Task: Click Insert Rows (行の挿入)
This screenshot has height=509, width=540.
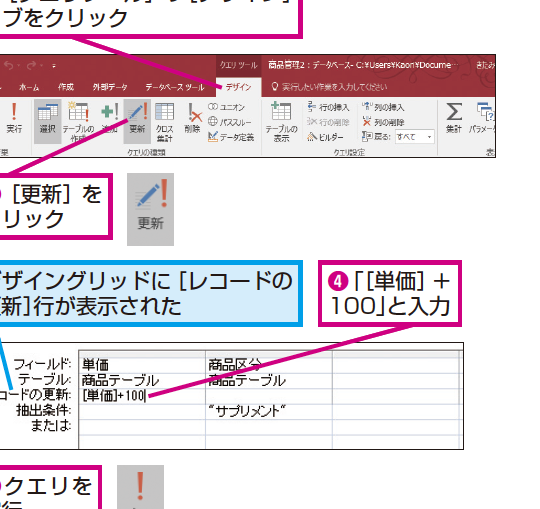Action: 328,107
